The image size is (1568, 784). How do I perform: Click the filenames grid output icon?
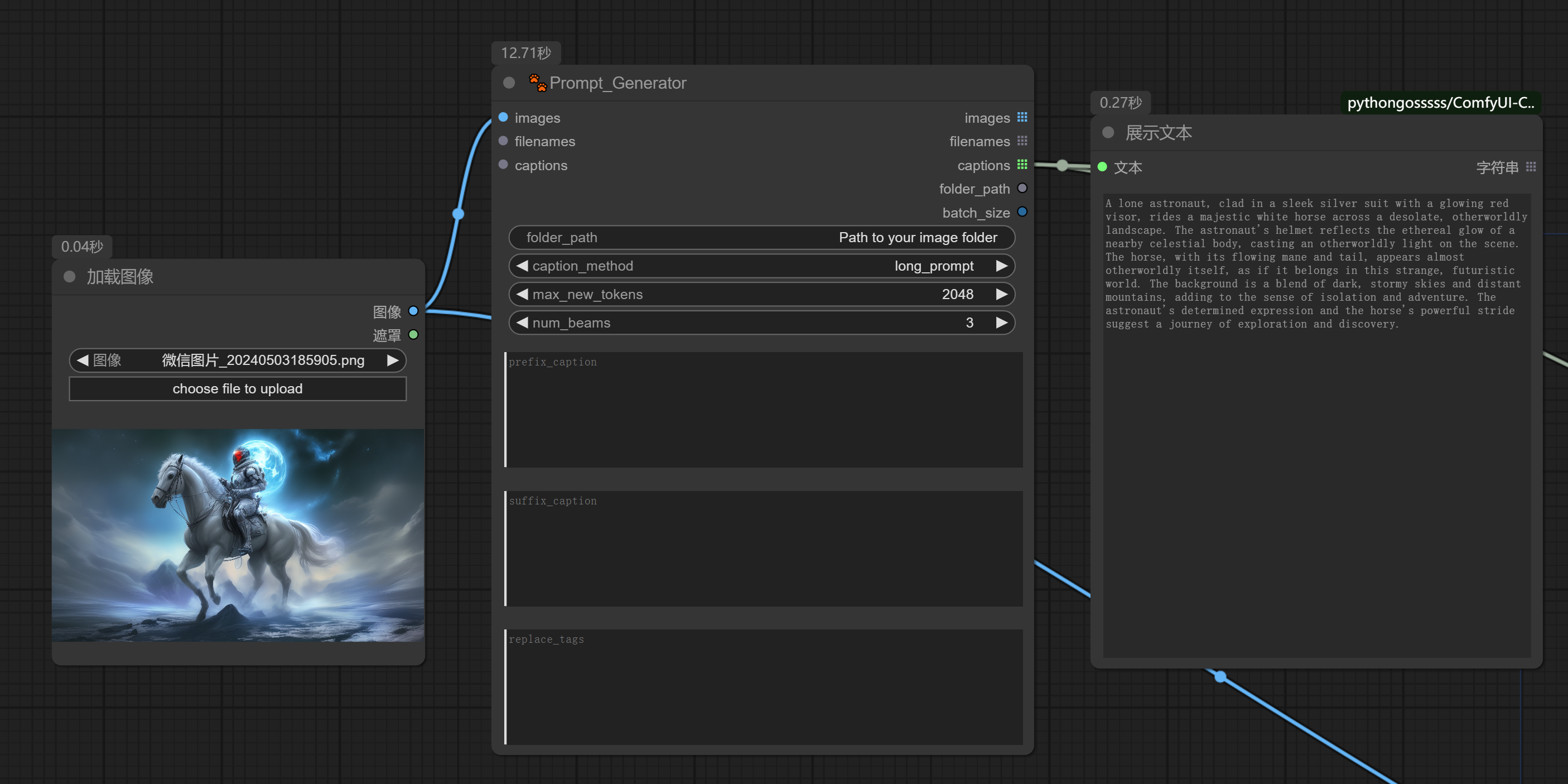coord(1023,141)
